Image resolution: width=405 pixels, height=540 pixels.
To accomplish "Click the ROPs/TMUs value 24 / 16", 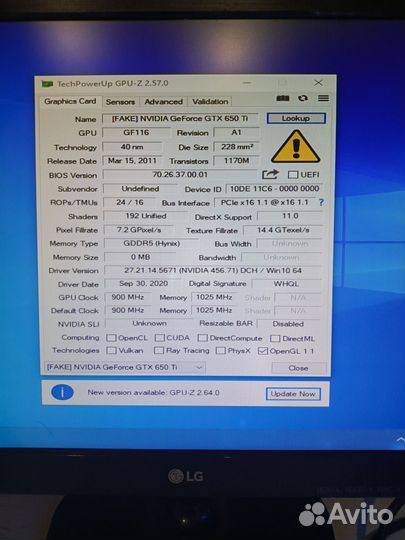I will 130,202.
